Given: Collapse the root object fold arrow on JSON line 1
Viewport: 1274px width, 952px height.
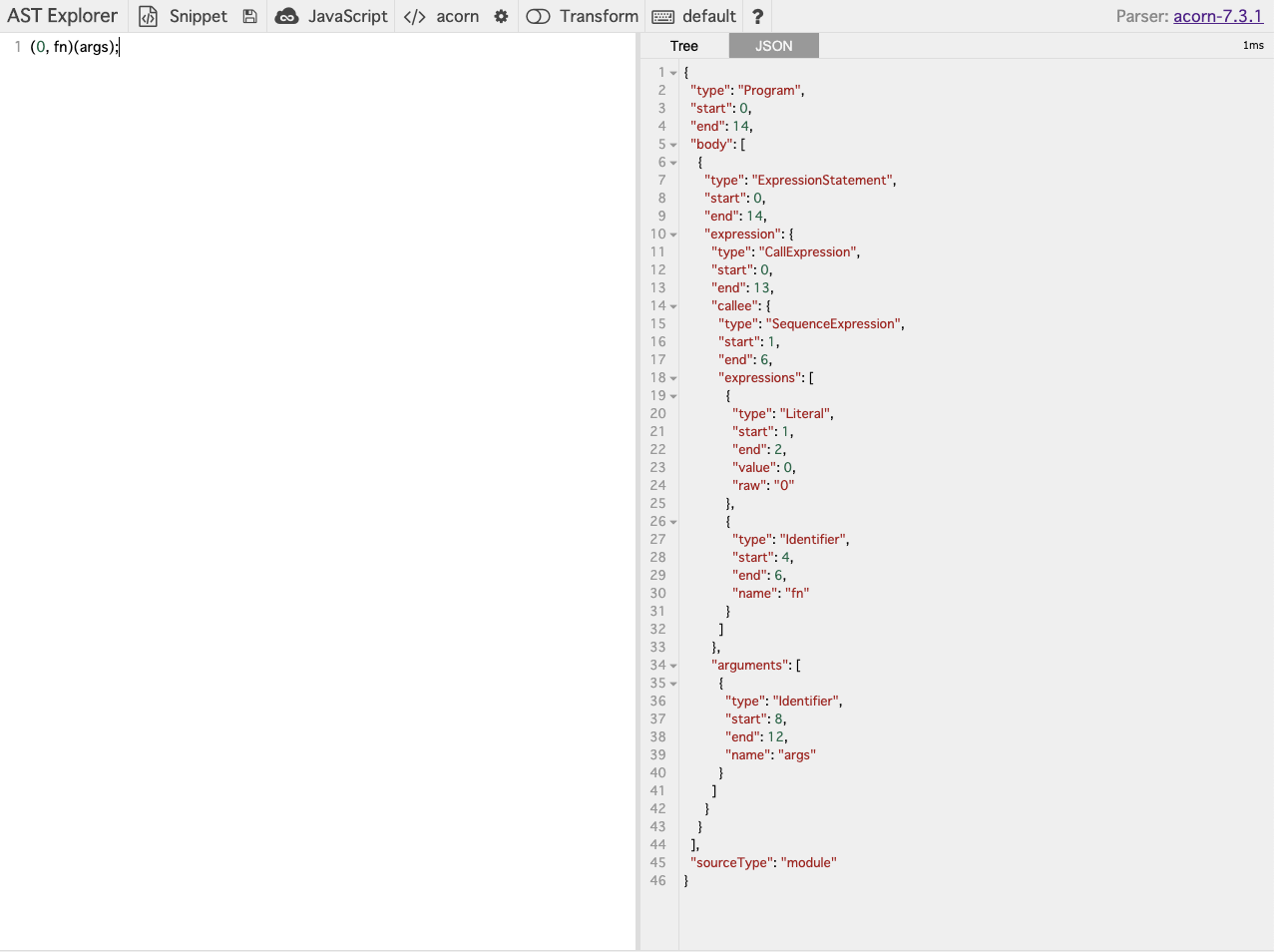Looking at the screenshot, I should coord(673,73).
